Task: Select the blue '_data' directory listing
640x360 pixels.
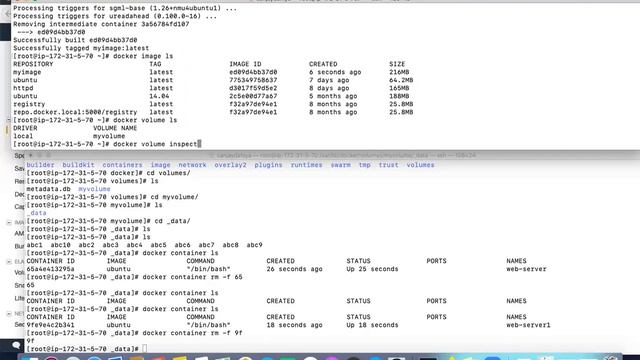Action: point(36,213)
